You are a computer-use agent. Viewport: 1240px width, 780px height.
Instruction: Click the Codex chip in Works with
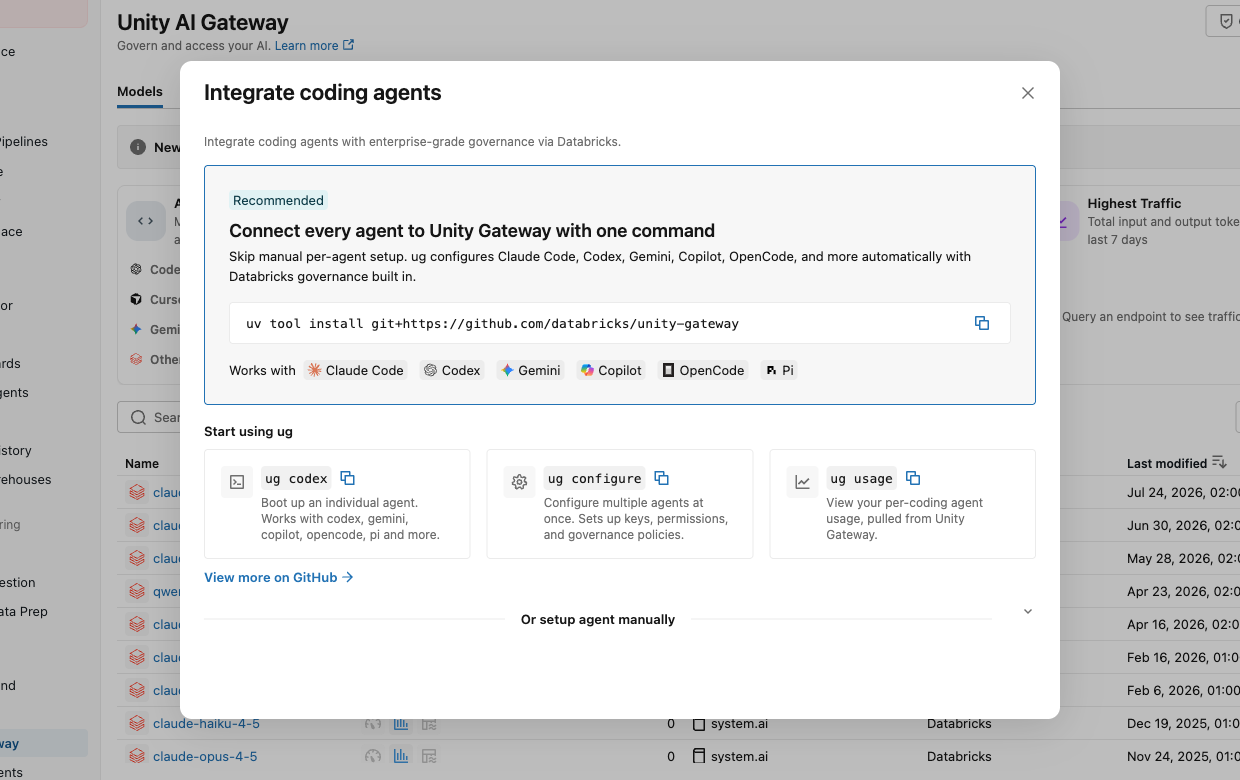[452, 370]
